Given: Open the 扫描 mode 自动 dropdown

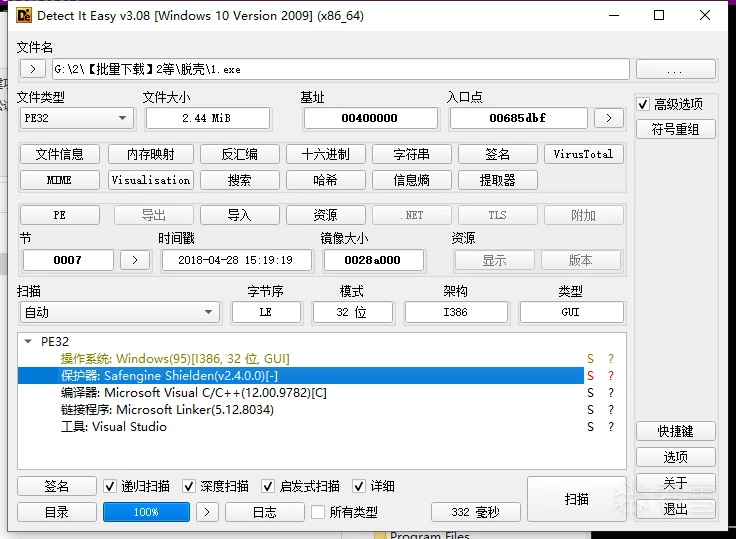Looking at the screenshot, I should tap(119, 312).
